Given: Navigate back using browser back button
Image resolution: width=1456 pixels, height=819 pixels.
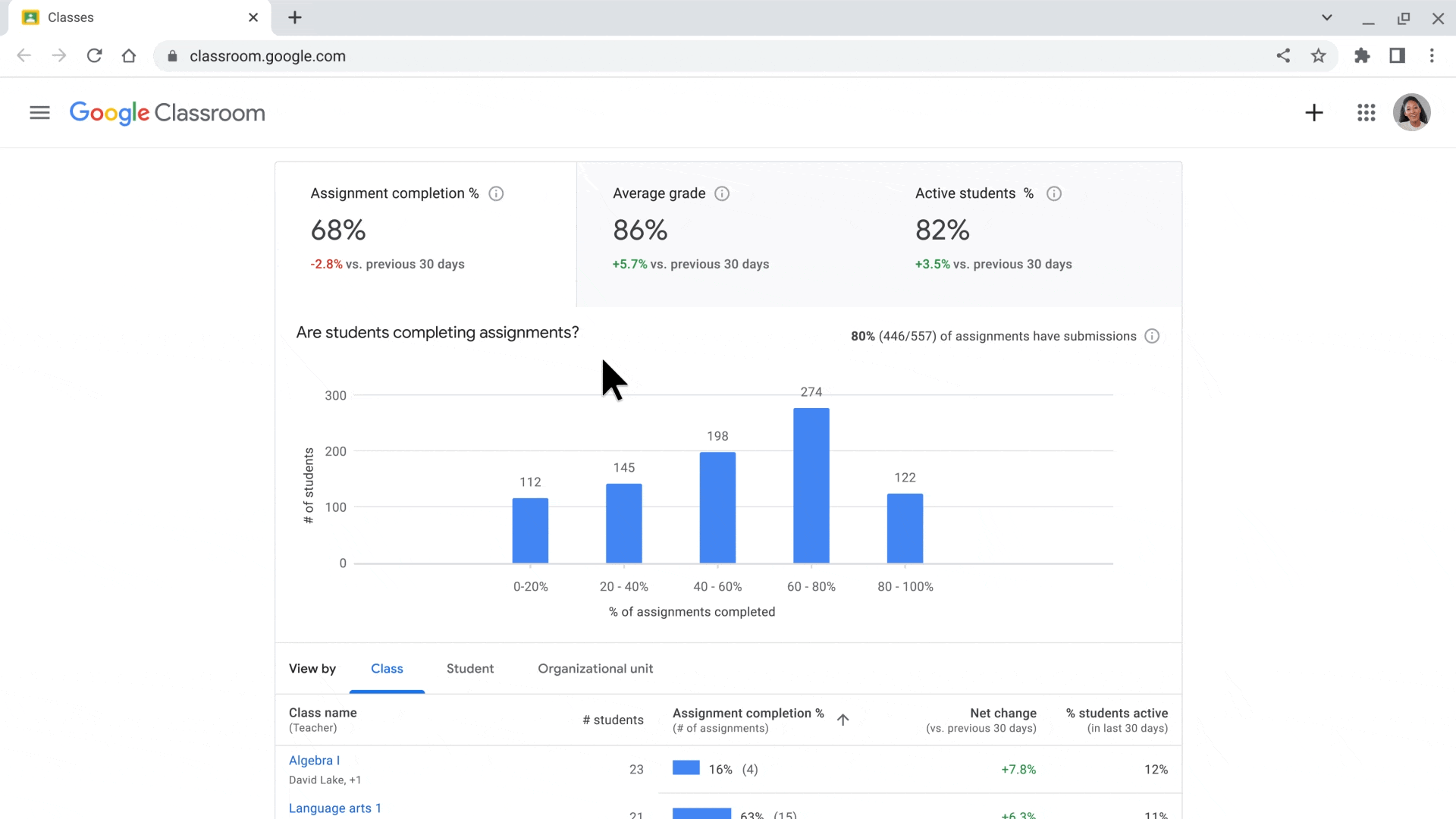Looking at the screenshot, I should pos(24,56).
